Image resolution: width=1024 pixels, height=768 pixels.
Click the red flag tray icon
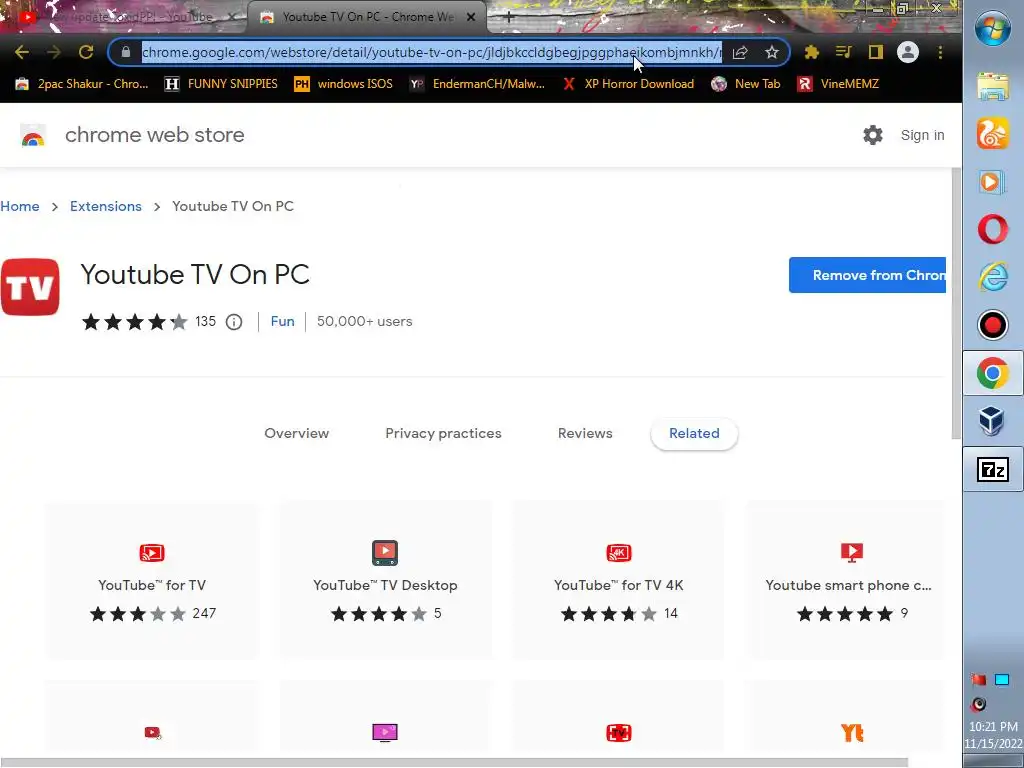(978, 680)
